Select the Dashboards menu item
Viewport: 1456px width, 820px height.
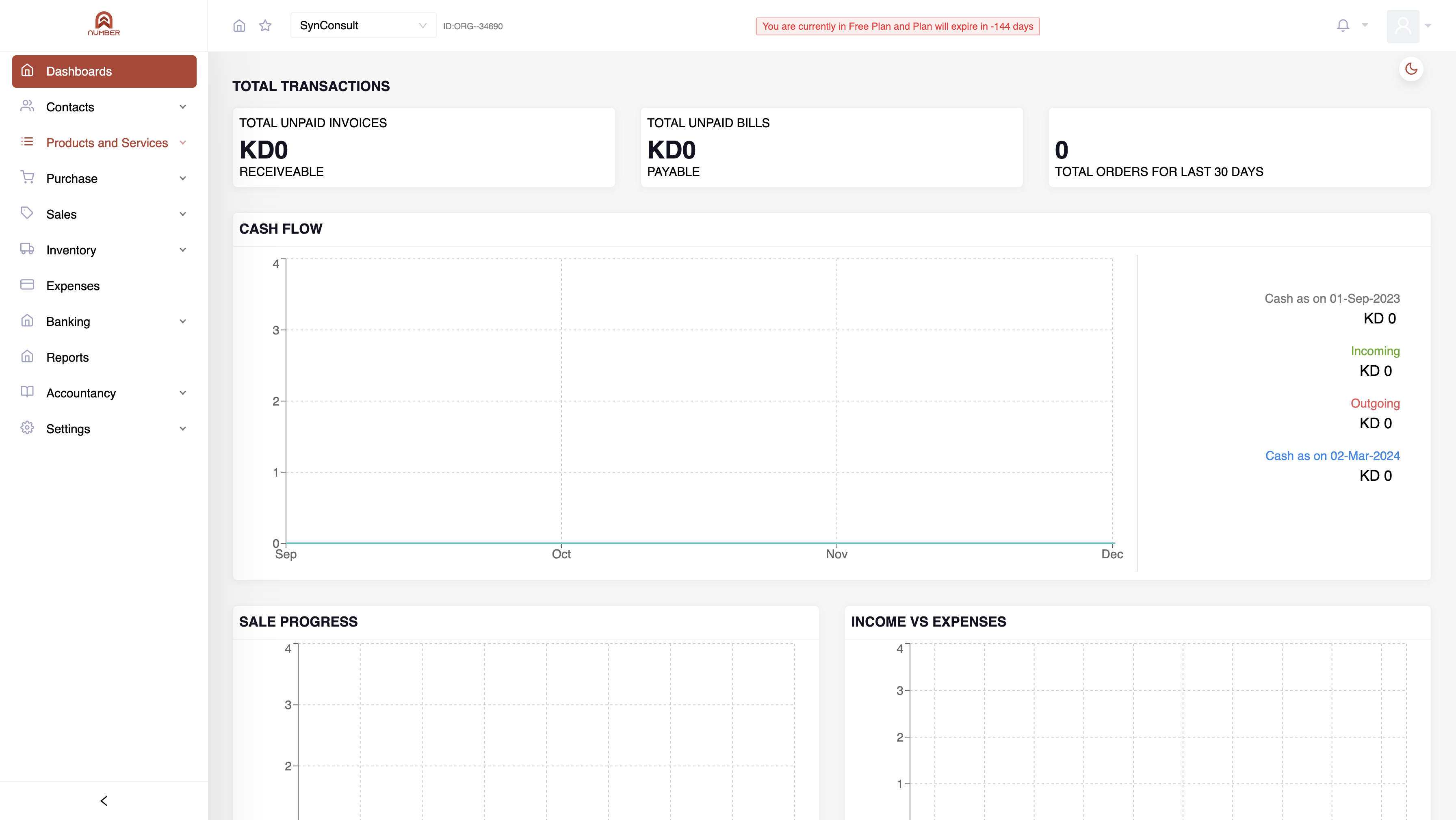(104, 71)
